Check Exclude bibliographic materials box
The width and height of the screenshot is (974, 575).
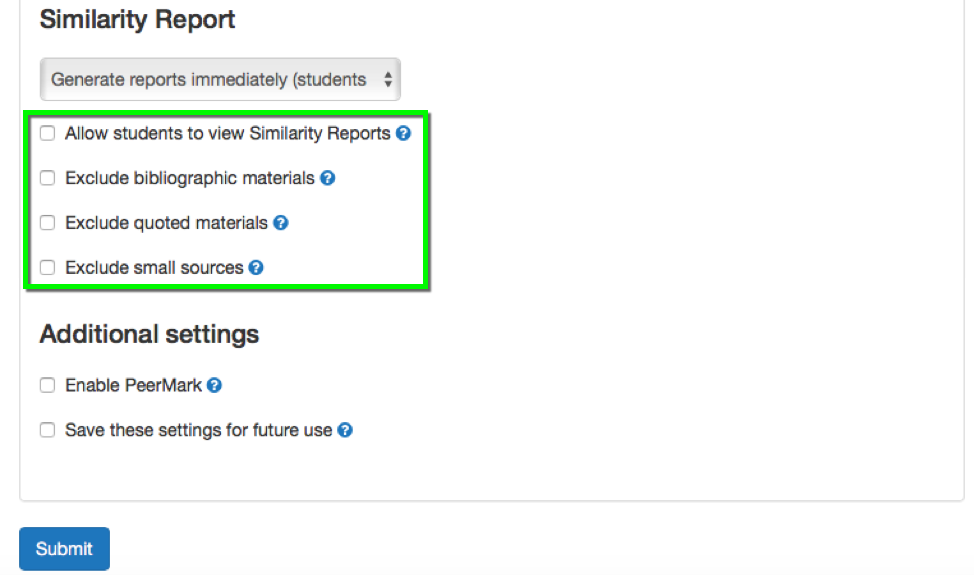pos(47,178)
